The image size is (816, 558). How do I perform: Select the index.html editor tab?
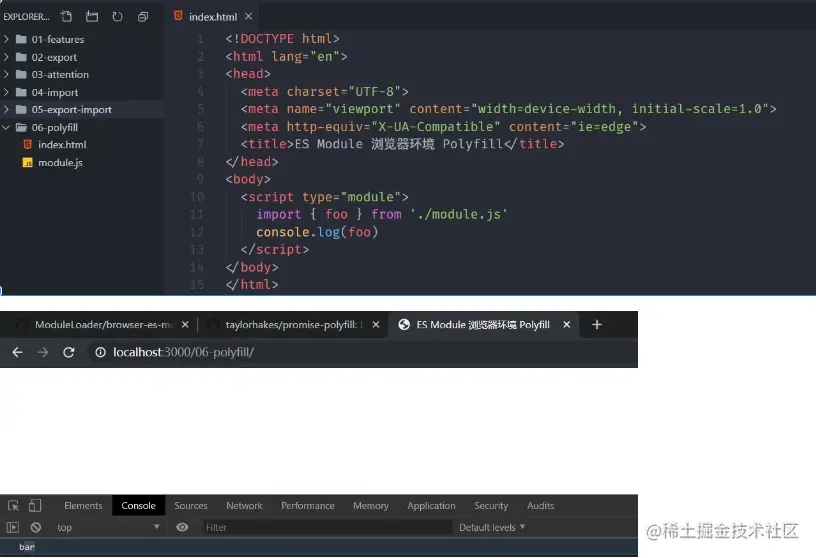point(212,17)
